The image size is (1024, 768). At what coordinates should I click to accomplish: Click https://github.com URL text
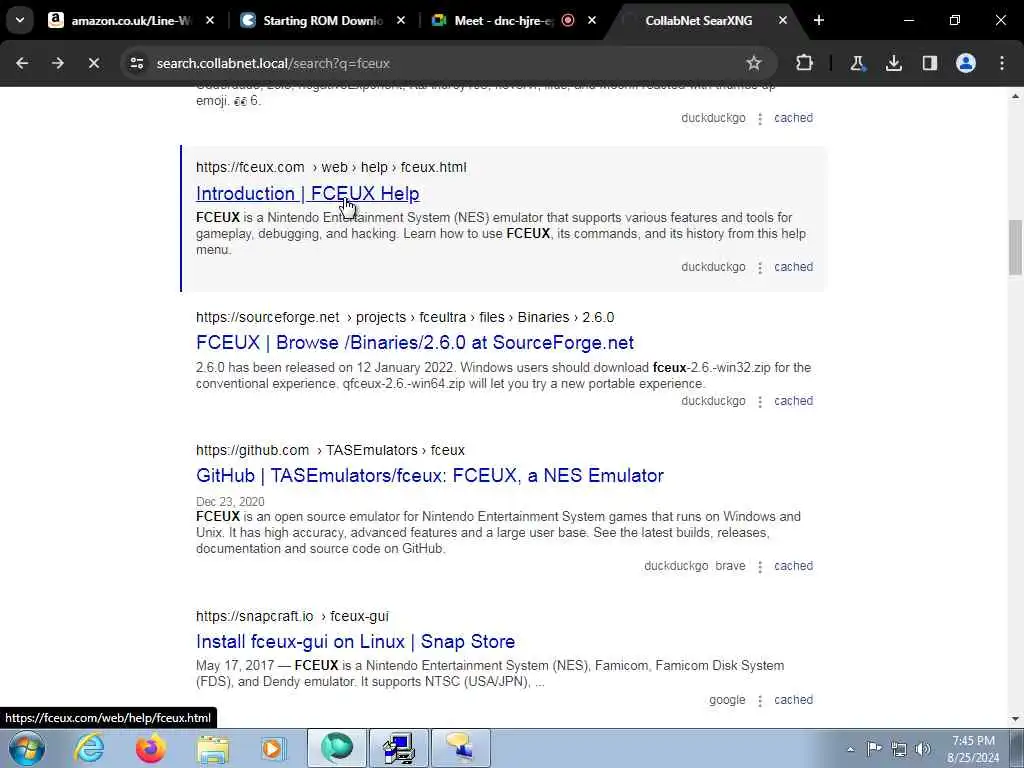(252, 451)
